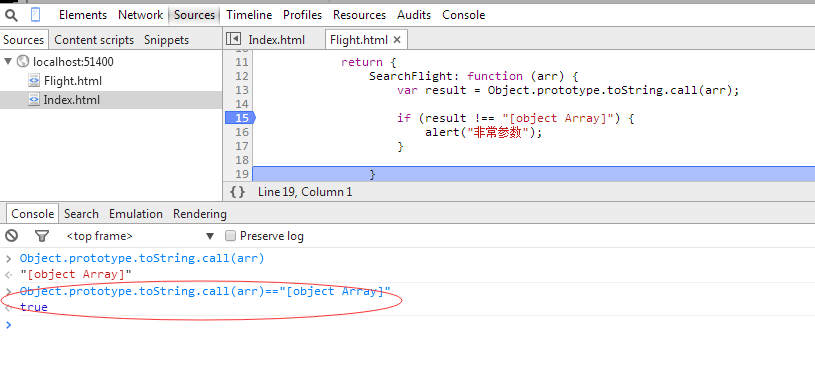Go to the Profiles panel
This screenshot has height=380, width=815.
[303, 15]
